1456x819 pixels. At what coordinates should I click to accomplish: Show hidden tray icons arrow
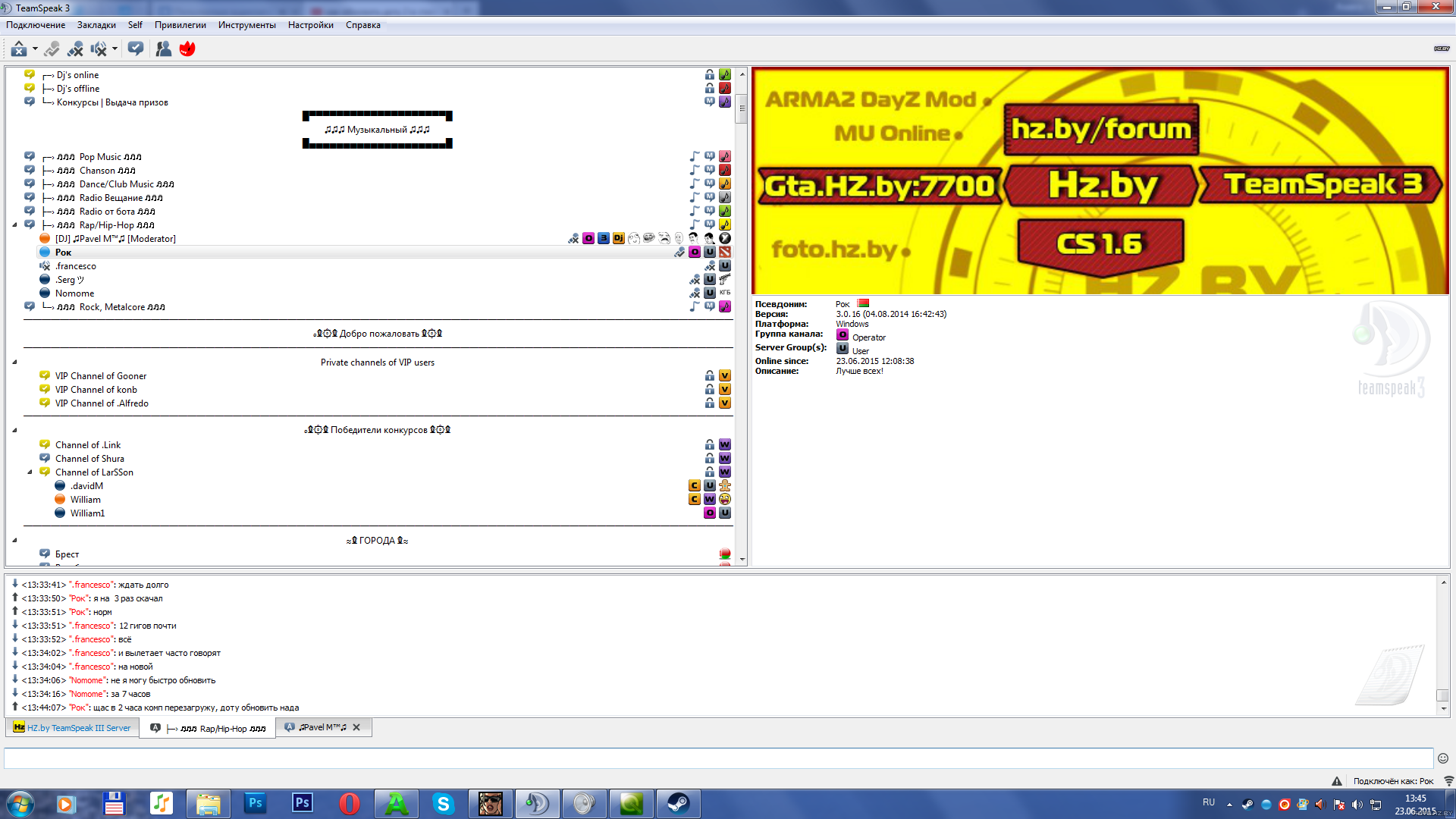pos(1229,805)
